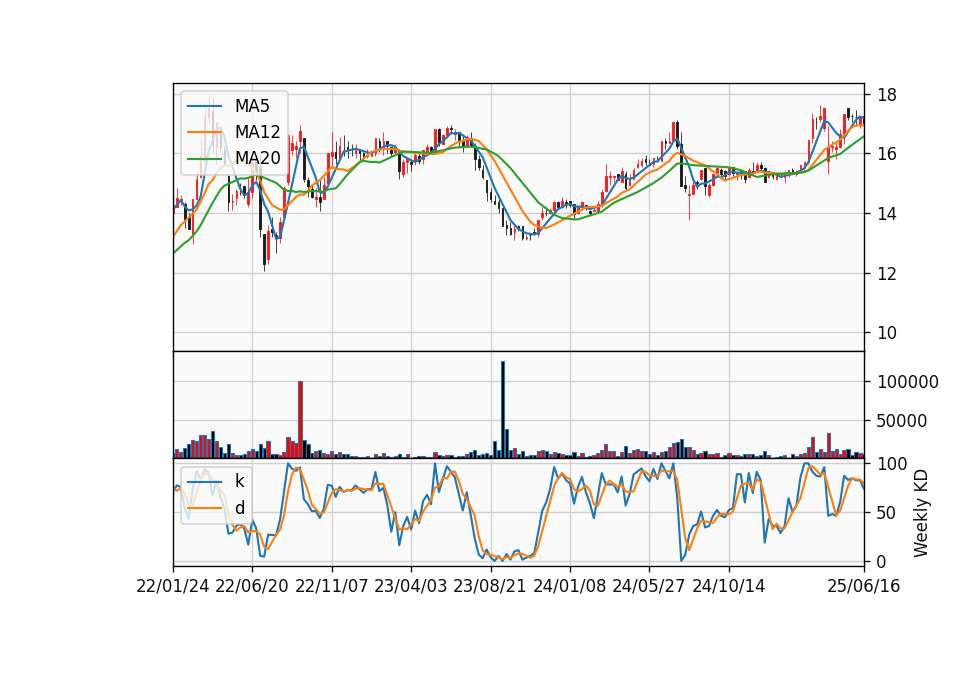Viewport: 960px width, 690px height.
Task: Click the 23/08/21 date tick label
Action: (490, 586)
